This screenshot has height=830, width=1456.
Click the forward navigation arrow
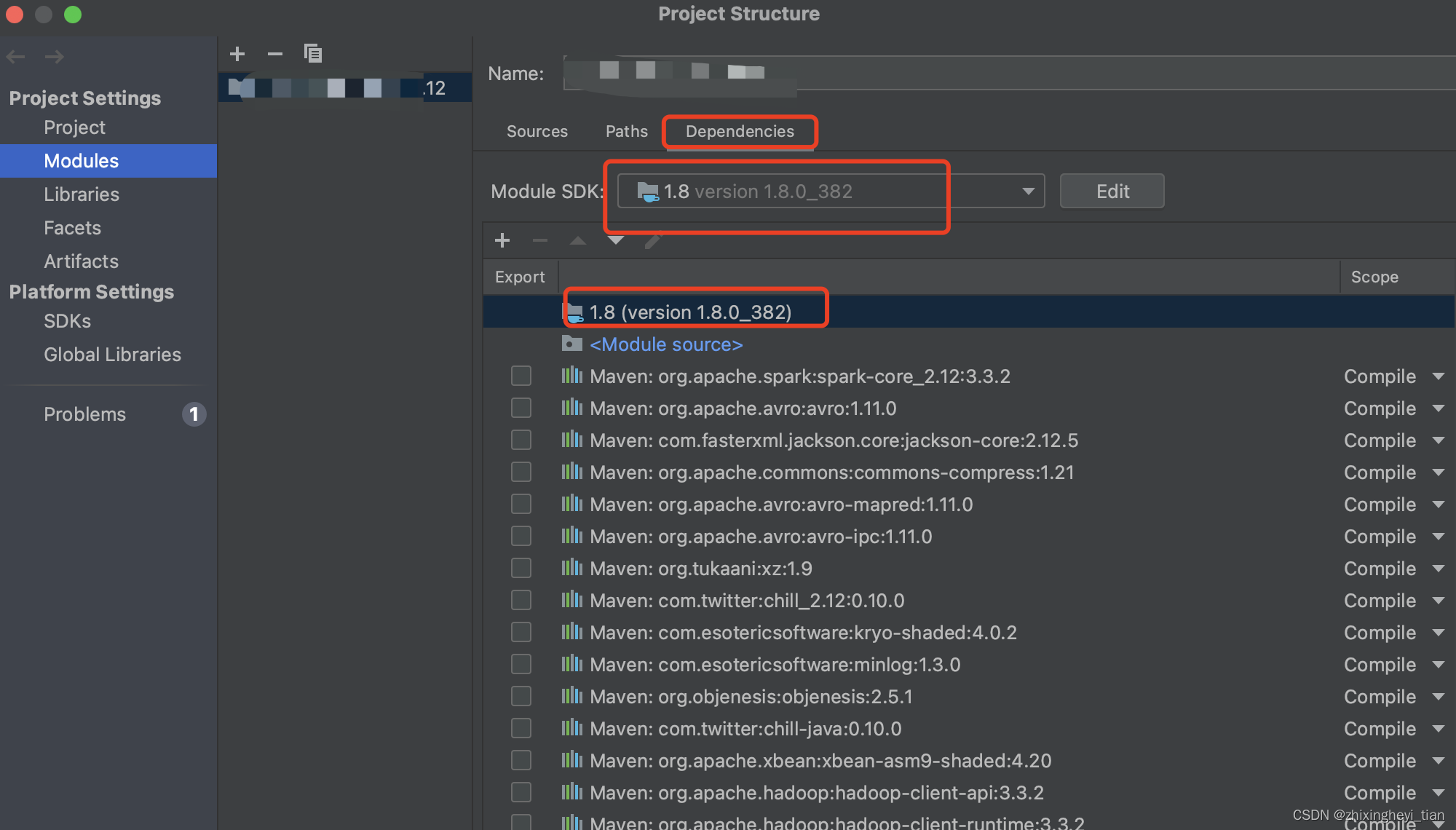[x=55, y=57]
